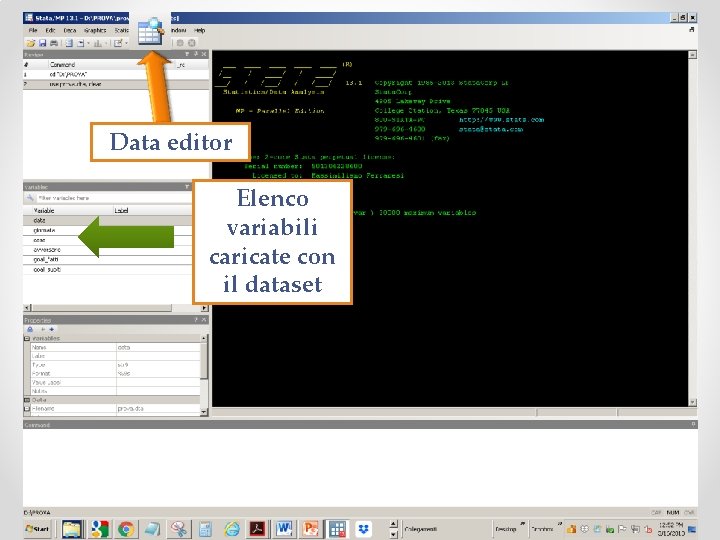Open the Snipping Tool taskbar icon
The height and width of the screenshot is (540, 720).
[x=178, y=529]
